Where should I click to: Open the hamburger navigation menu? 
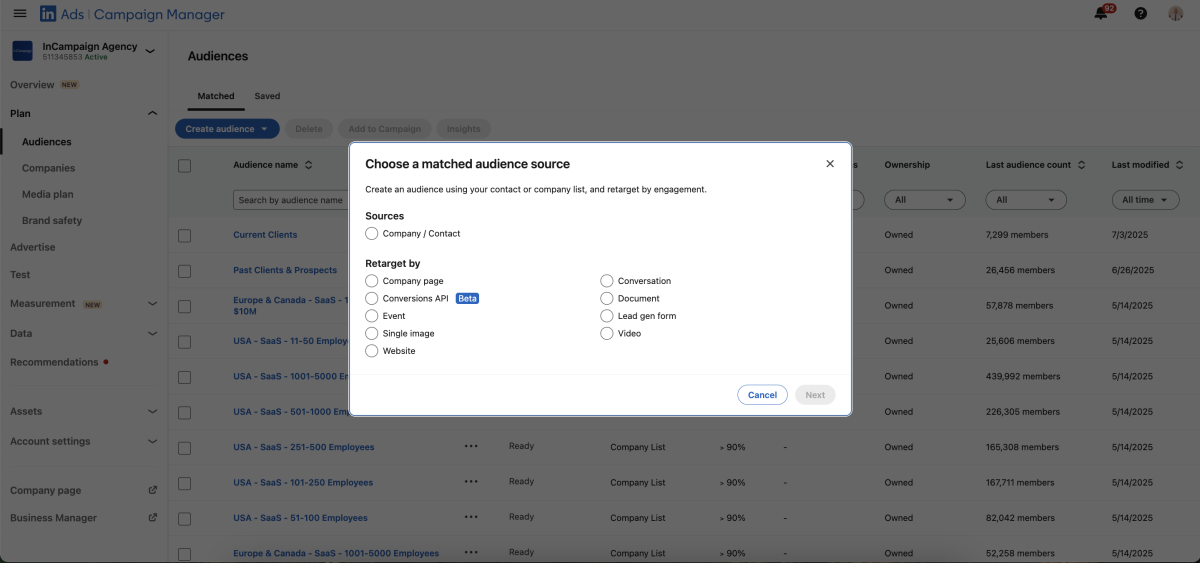click(20, 14)
